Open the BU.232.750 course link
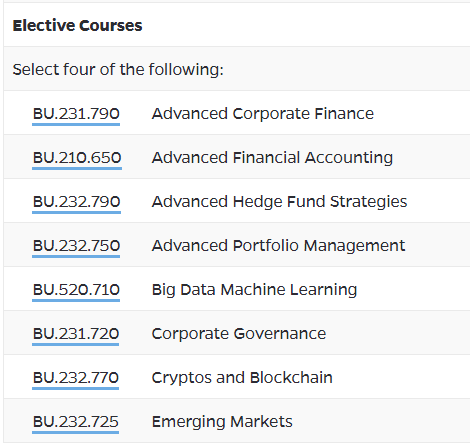 pyautogui.click(x=76, y=246)
